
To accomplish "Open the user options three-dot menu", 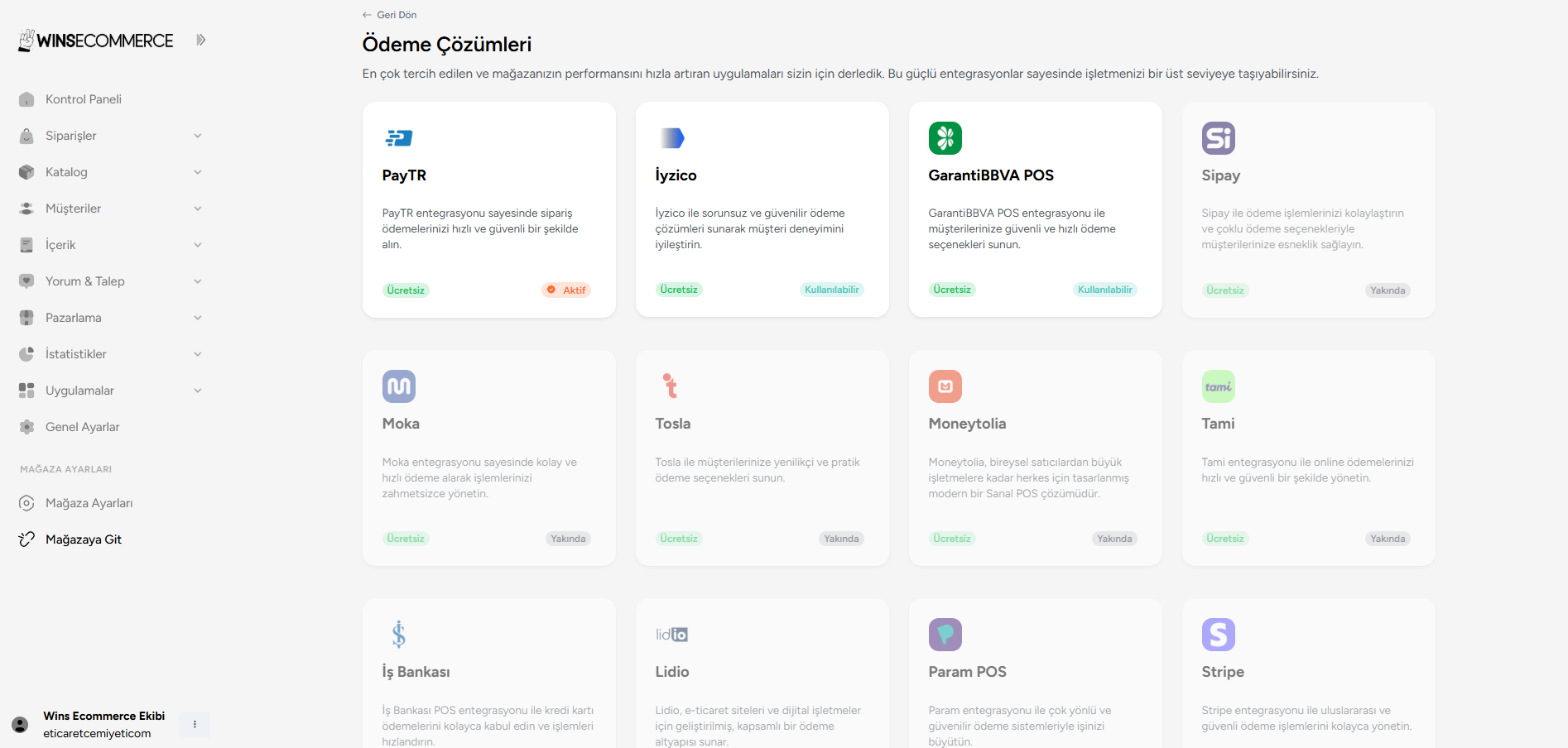I will (x=195, y=724).
